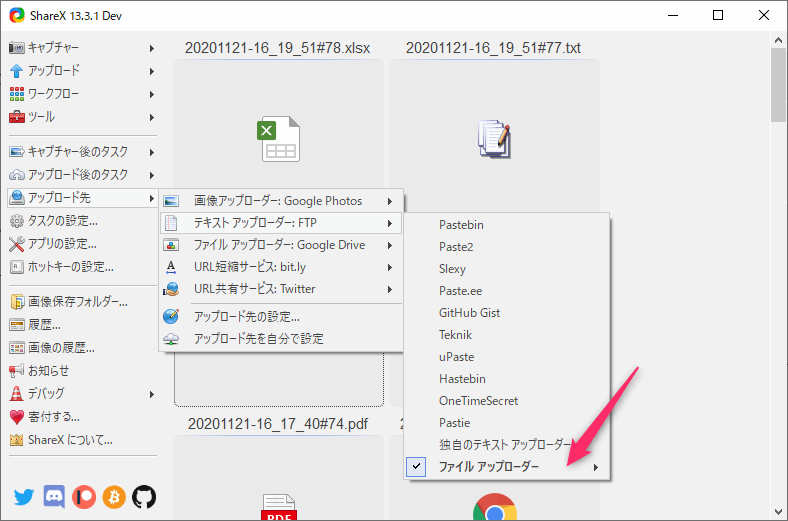Click the crown icon for ShareX について
The image size is (788, 521).
pyautogui.click(x=17, y=440)
